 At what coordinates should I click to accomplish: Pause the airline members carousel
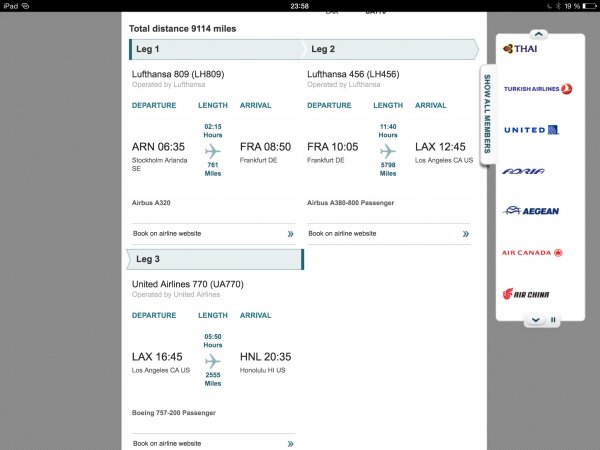(x=553, y=320)
